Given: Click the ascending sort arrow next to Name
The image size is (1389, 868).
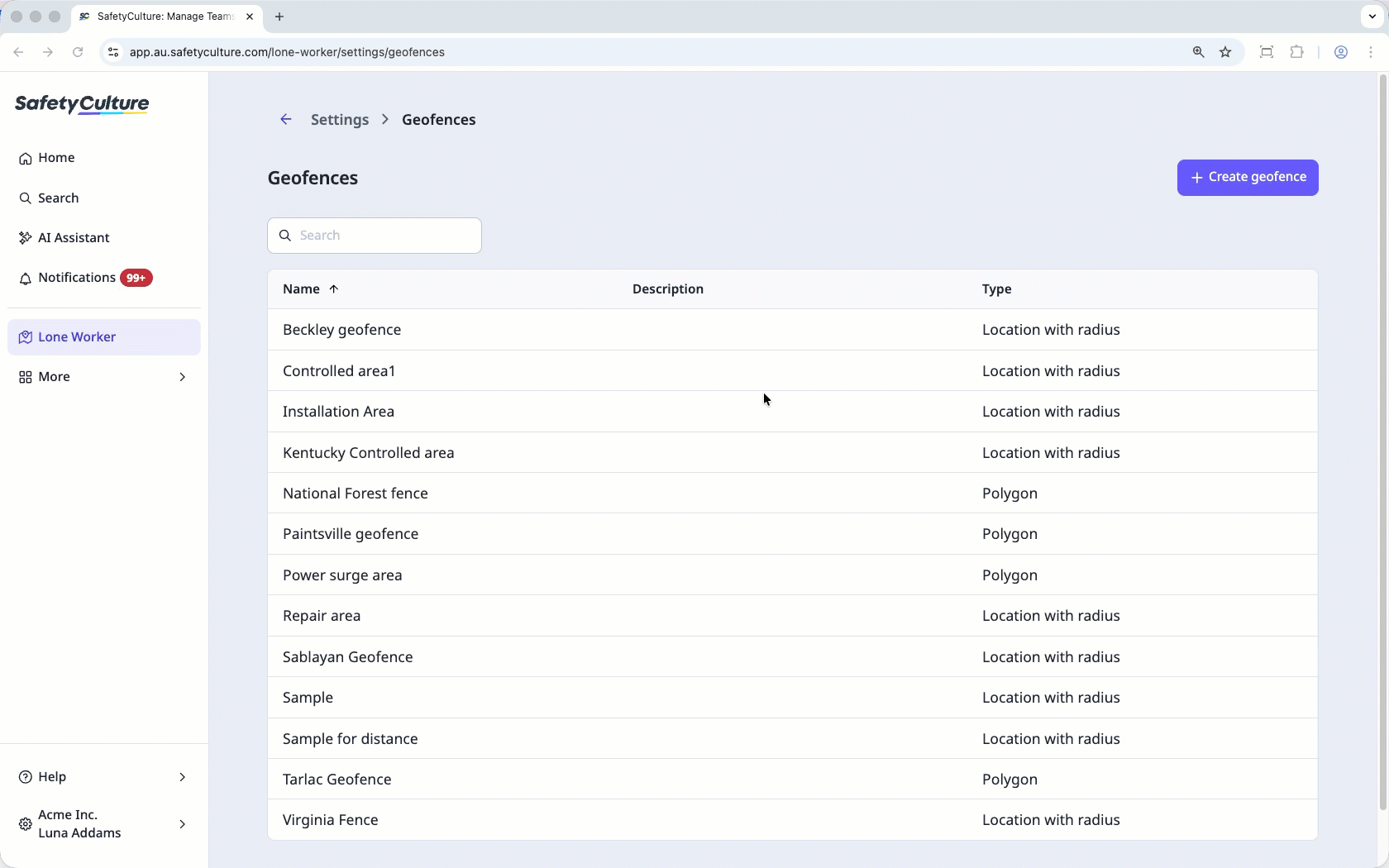Looking at the screenshot, I should pyautogui.click(x=334, y=289).
